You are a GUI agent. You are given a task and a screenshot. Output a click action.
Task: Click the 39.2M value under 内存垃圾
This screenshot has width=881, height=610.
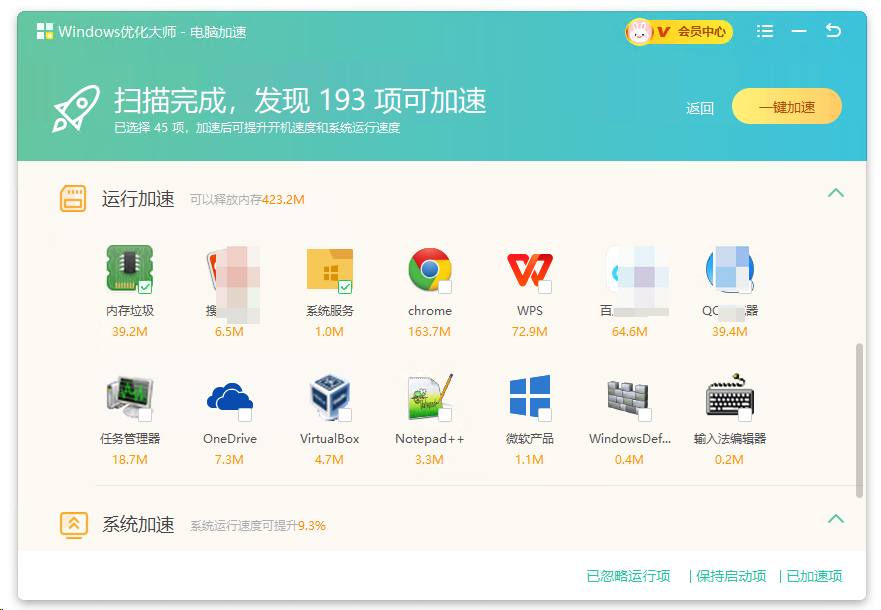point(130,332)
